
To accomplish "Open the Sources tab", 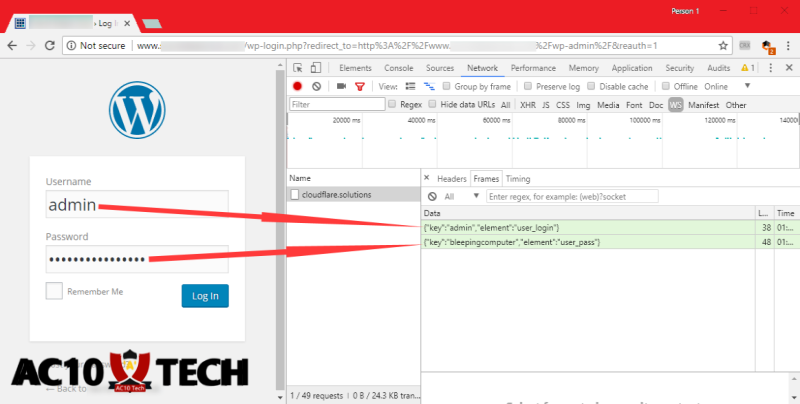I will point(440,68).
